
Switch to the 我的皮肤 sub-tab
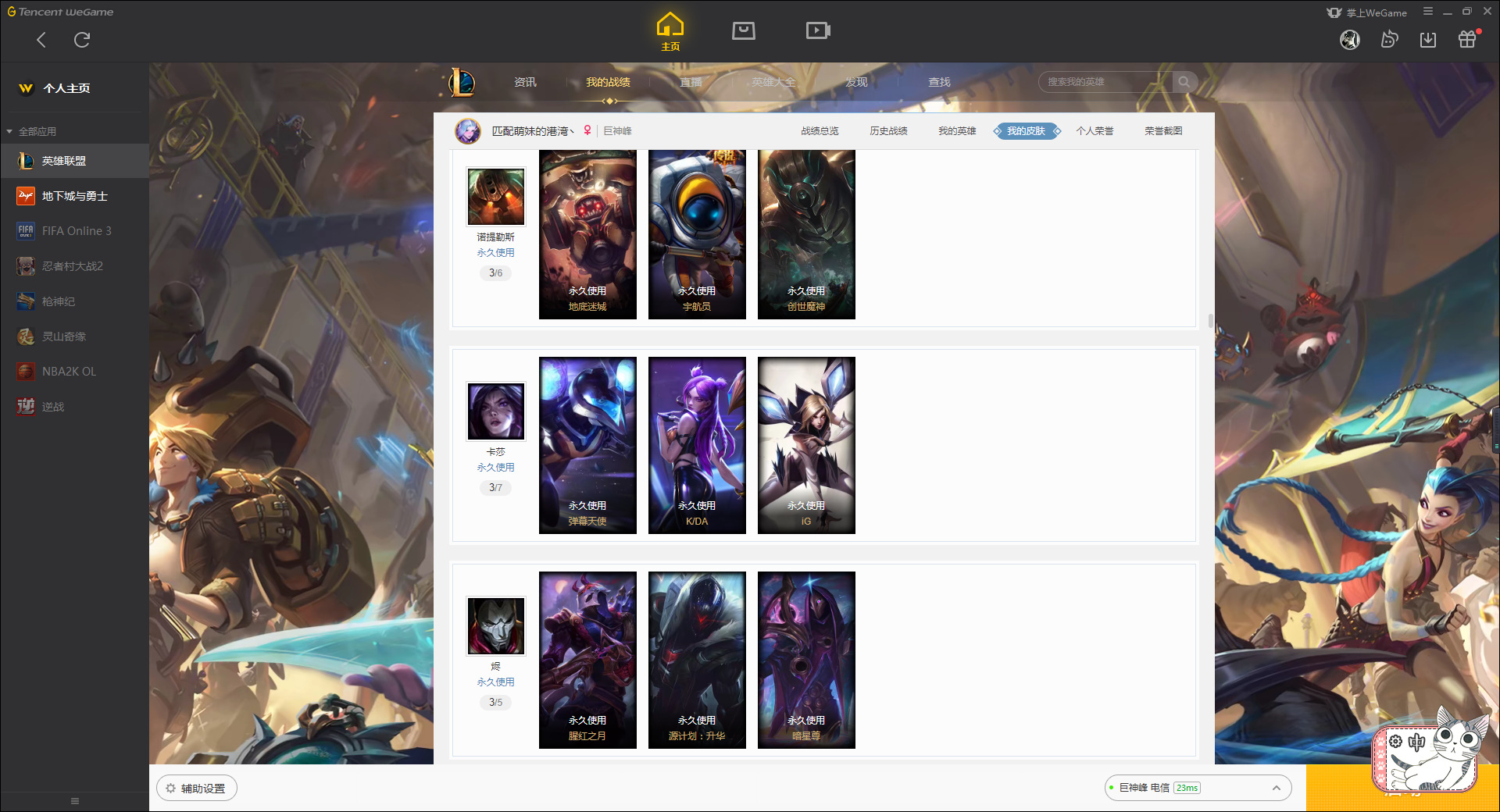click(1027, 131)
